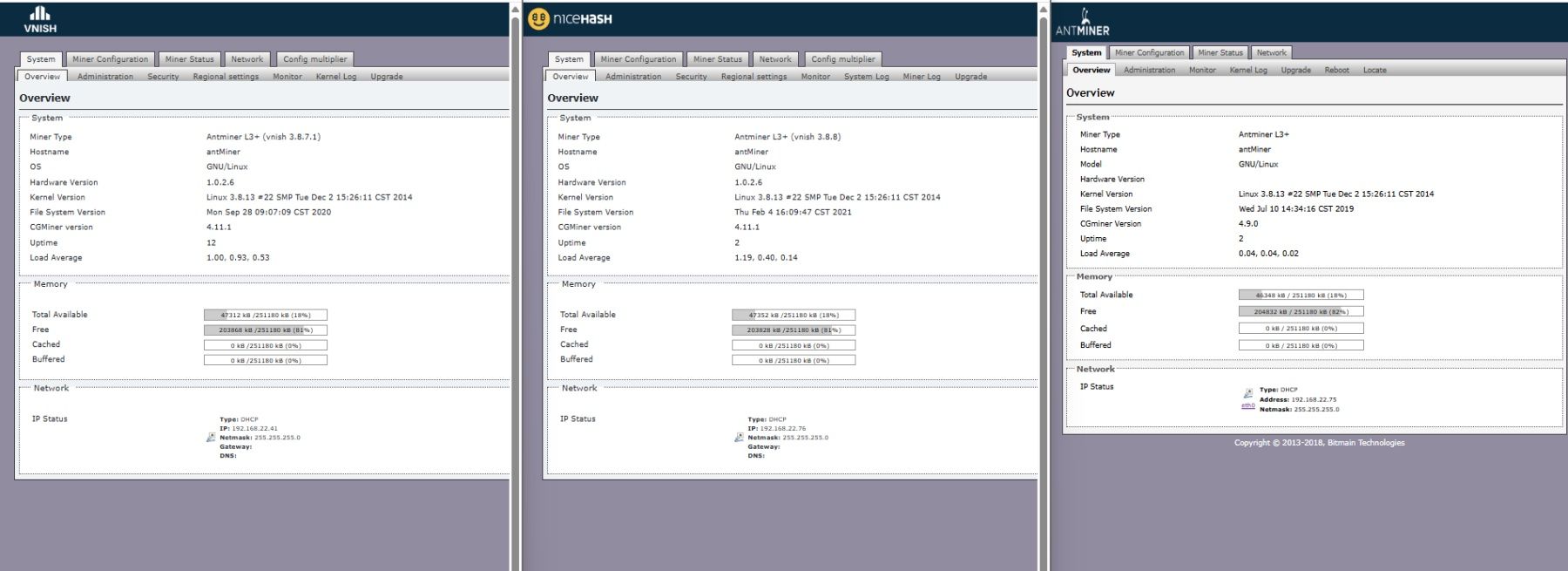Open Security subtab in VNISH panel
1568x571 pixels.
163,77
